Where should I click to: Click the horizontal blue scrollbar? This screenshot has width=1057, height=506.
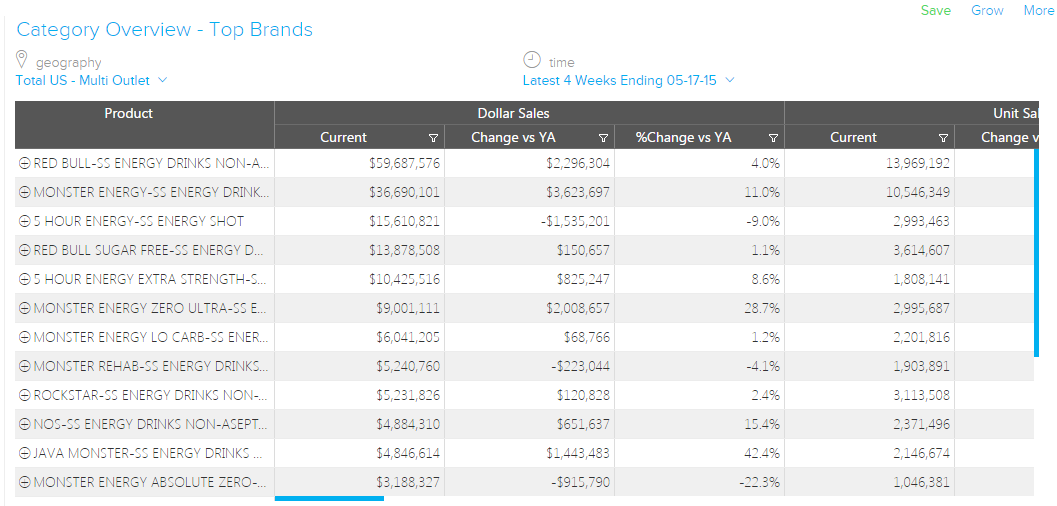(329, 498)
